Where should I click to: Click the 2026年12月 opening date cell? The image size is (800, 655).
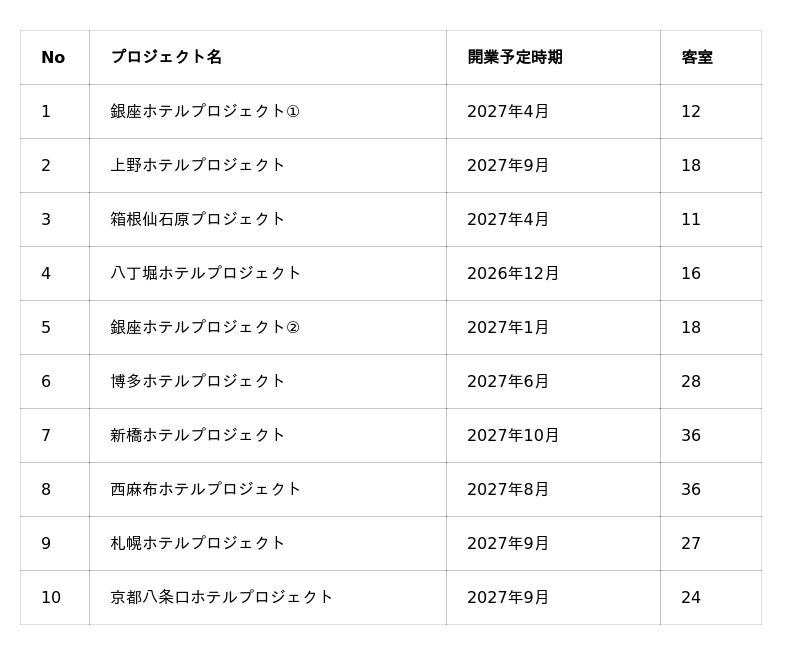(513, 273)
